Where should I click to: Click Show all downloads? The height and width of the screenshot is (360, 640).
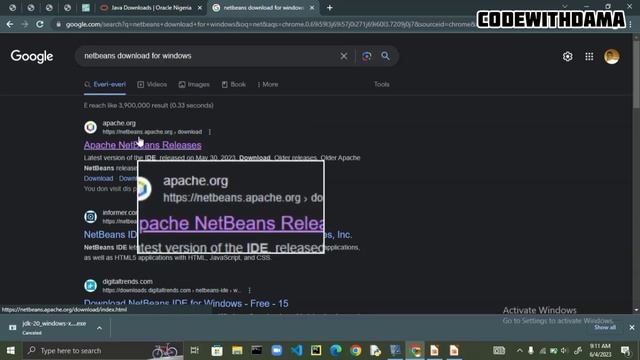tap(605, 327)
